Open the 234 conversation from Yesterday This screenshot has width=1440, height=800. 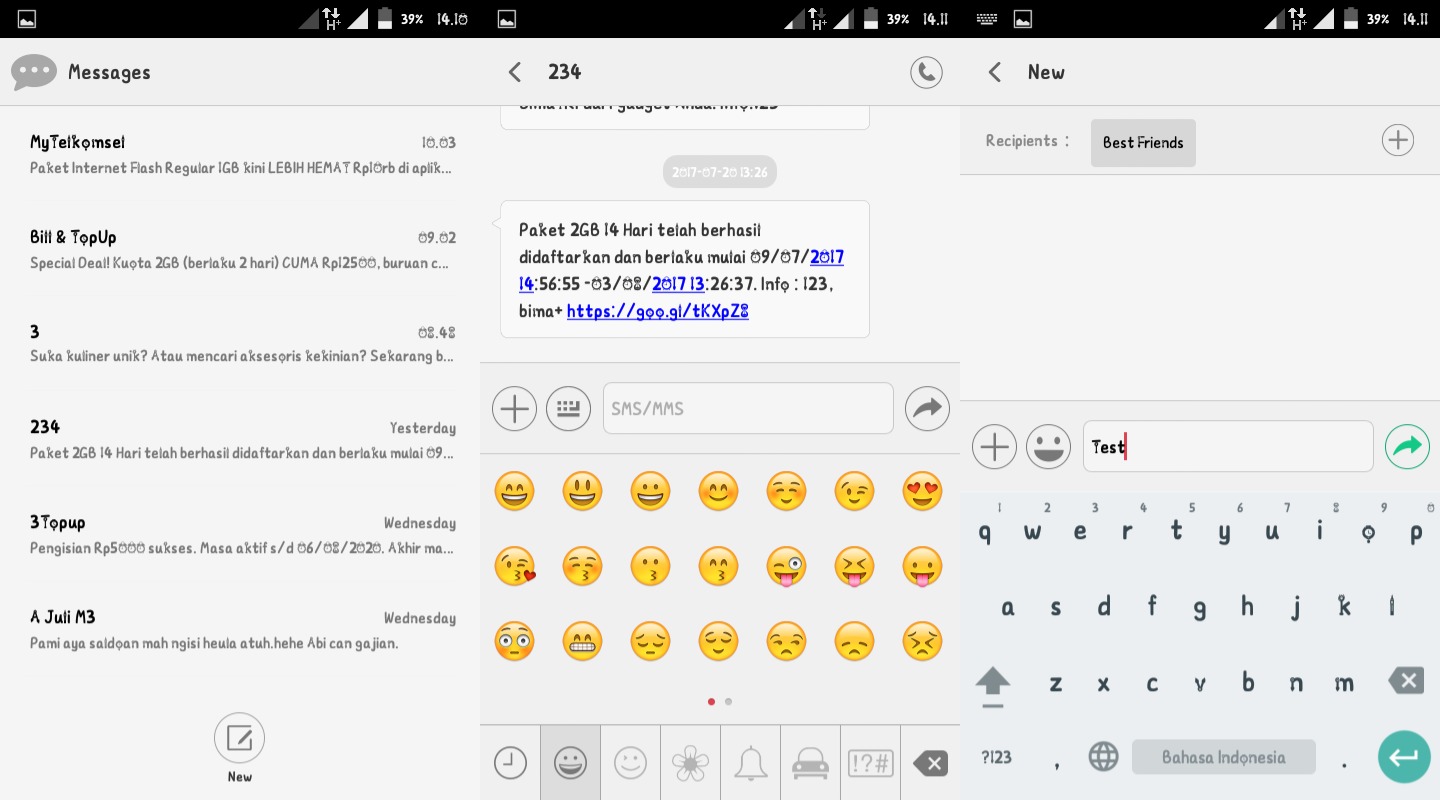pyautogui.click(x=240, y=439)
